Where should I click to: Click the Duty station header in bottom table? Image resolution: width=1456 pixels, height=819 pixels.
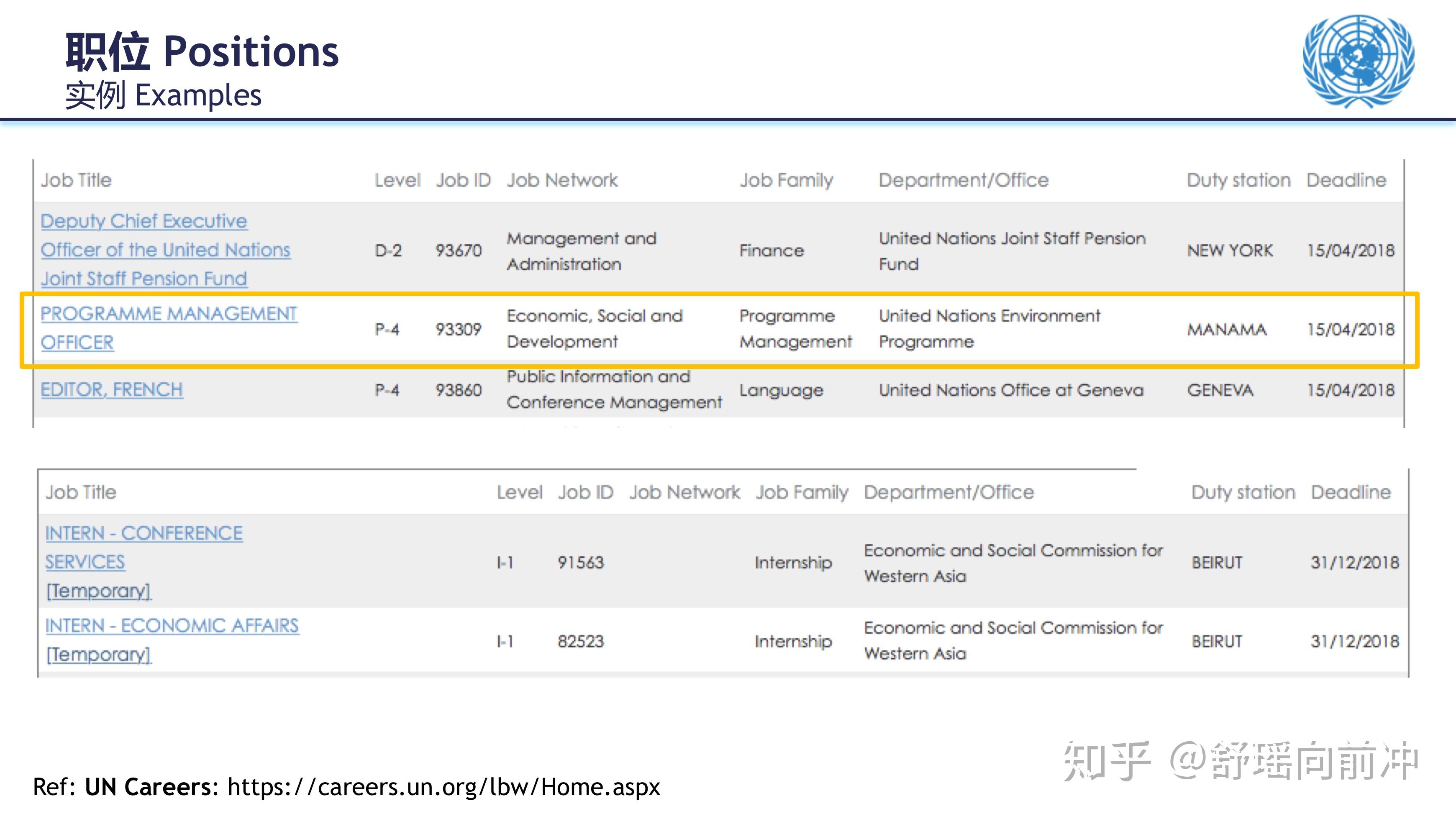click(x=1242, y=492)
